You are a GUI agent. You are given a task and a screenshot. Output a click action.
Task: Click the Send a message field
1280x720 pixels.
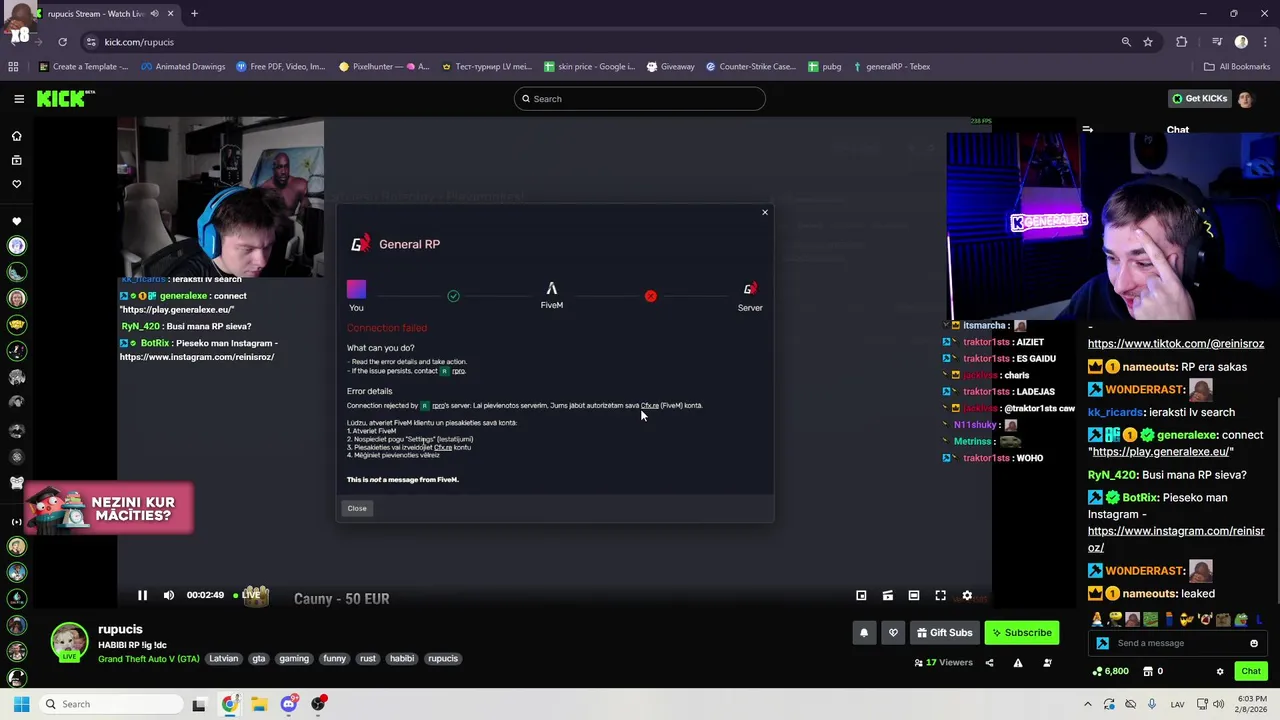pos(1178,643)
